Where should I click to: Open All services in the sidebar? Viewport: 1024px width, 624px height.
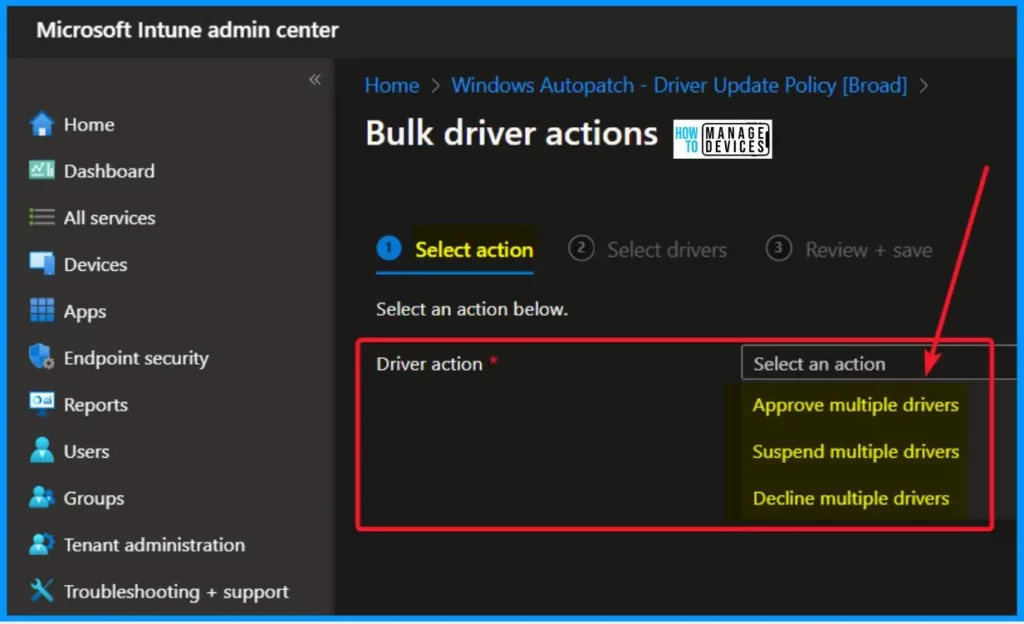[109, 217]
